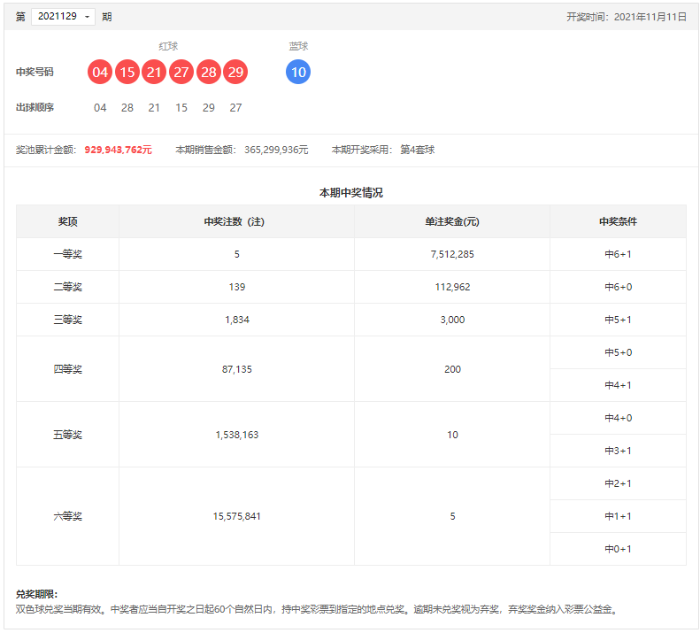Click the 兑奖期限 heading text

click(x=37, y=594)
